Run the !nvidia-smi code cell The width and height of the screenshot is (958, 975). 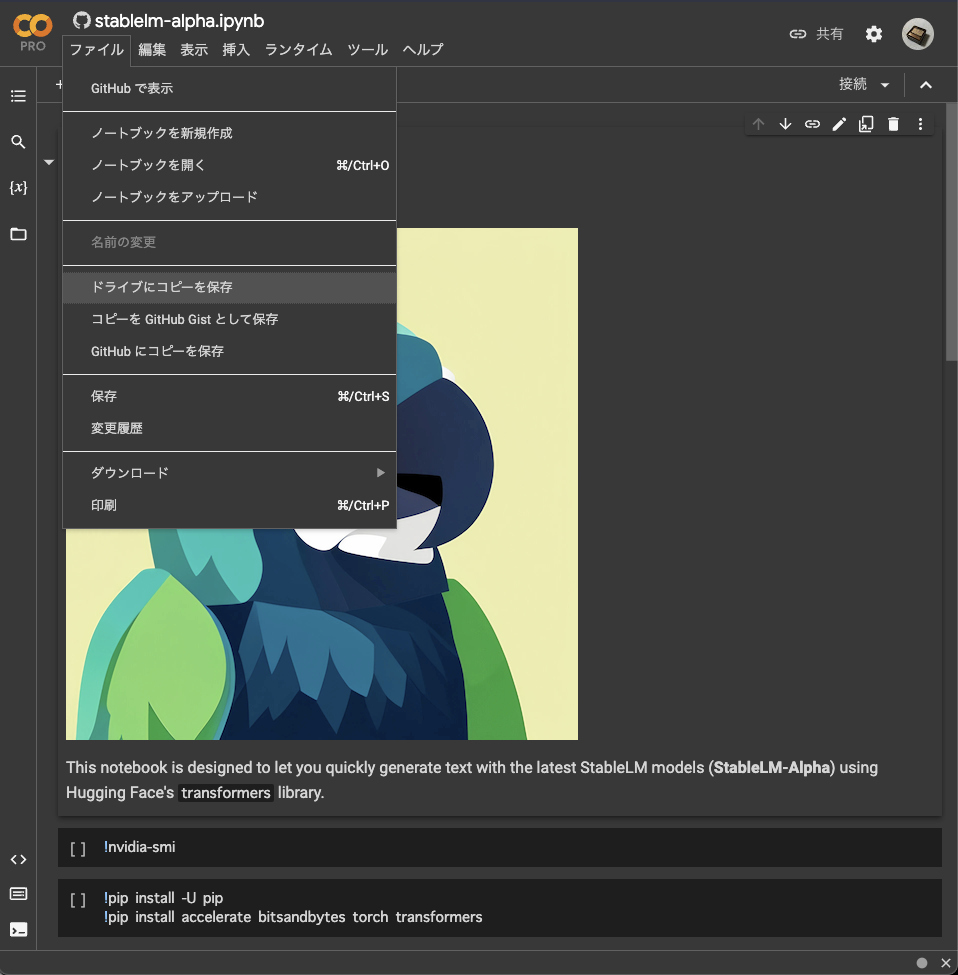tap(78, 848)
